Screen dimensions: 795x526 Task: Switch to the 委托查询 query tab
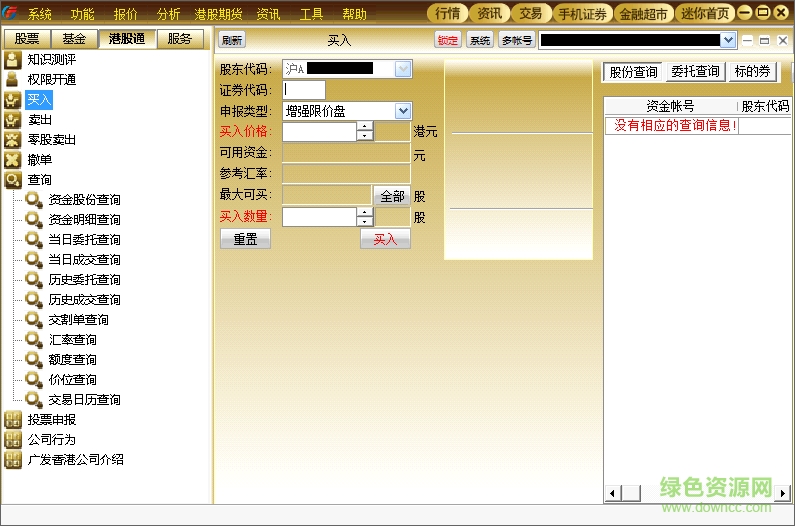[x=695, y=72]
